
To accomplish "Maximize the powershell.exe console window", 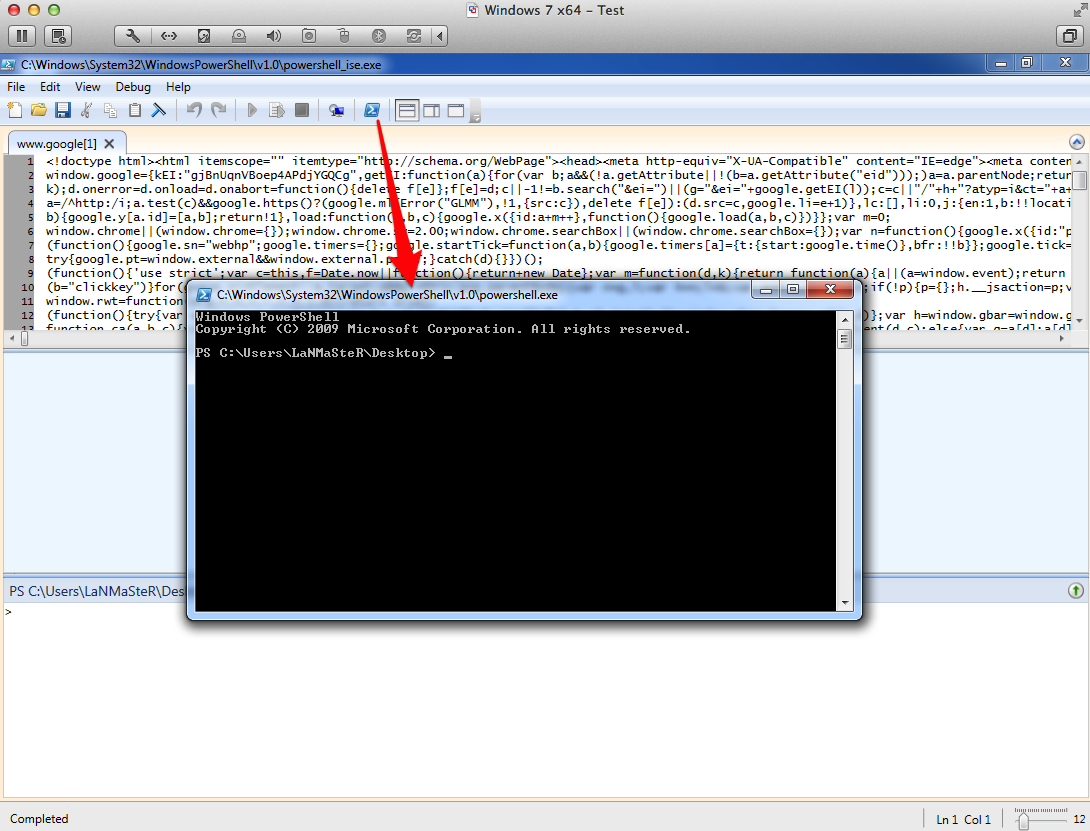I will 792,290.
